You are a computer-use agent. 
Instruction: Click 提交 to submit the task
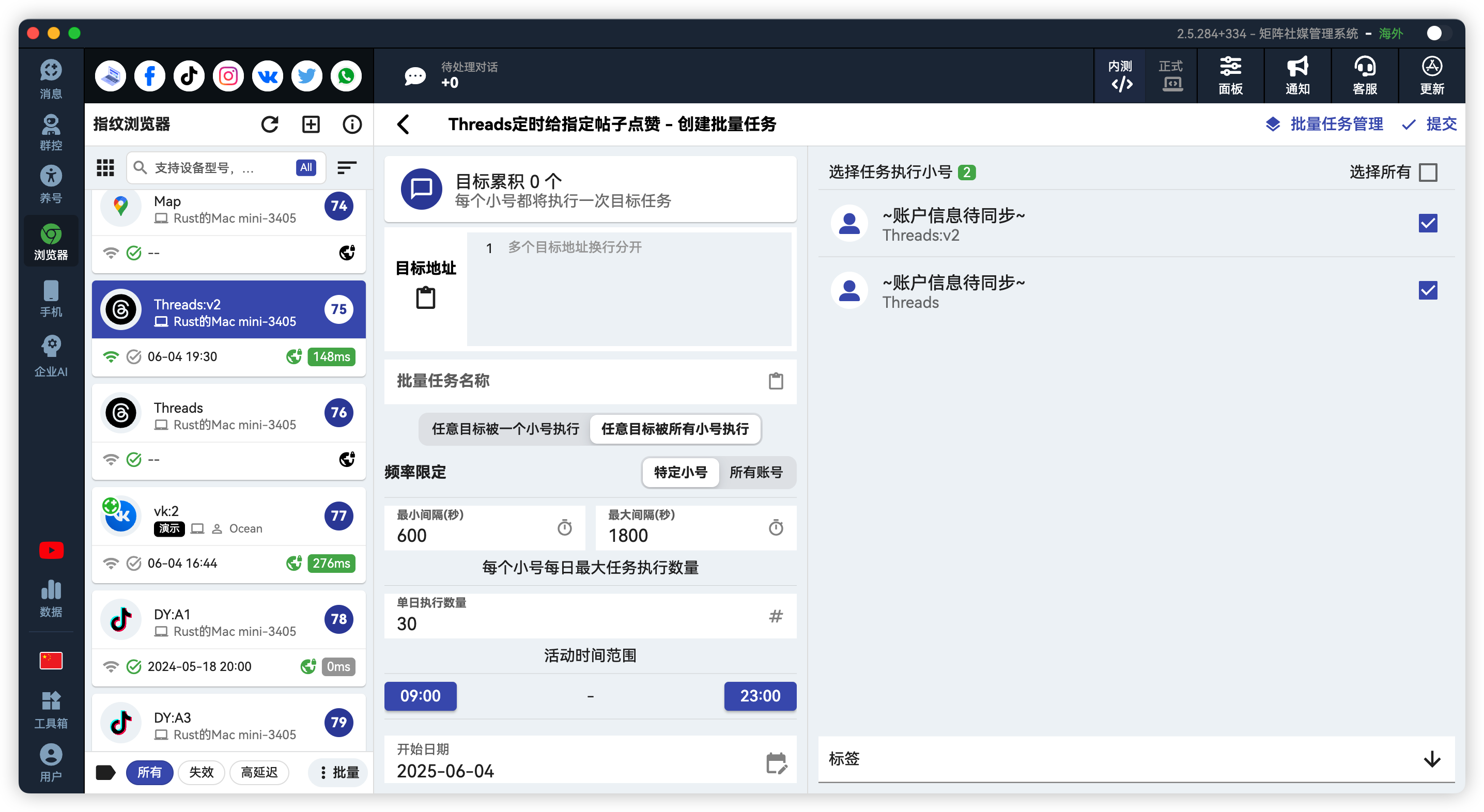click(x=1429, y=124)
